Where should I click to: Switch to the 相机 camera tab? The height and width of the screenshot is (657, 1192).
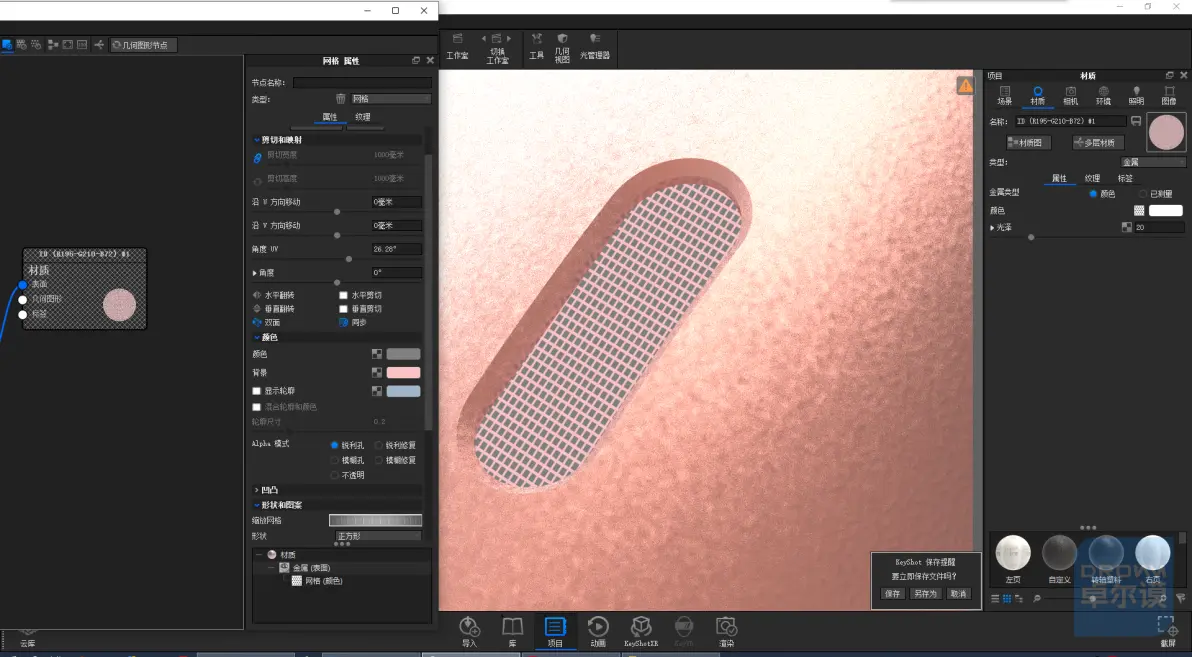[x=1070, y=96]
